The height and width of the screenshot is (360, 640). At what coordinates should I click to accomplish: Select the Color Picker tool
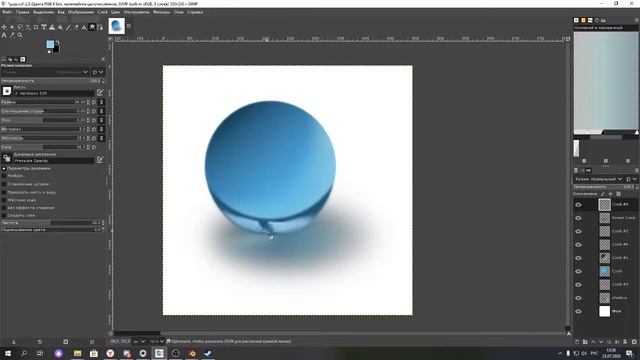coord(12,35)
